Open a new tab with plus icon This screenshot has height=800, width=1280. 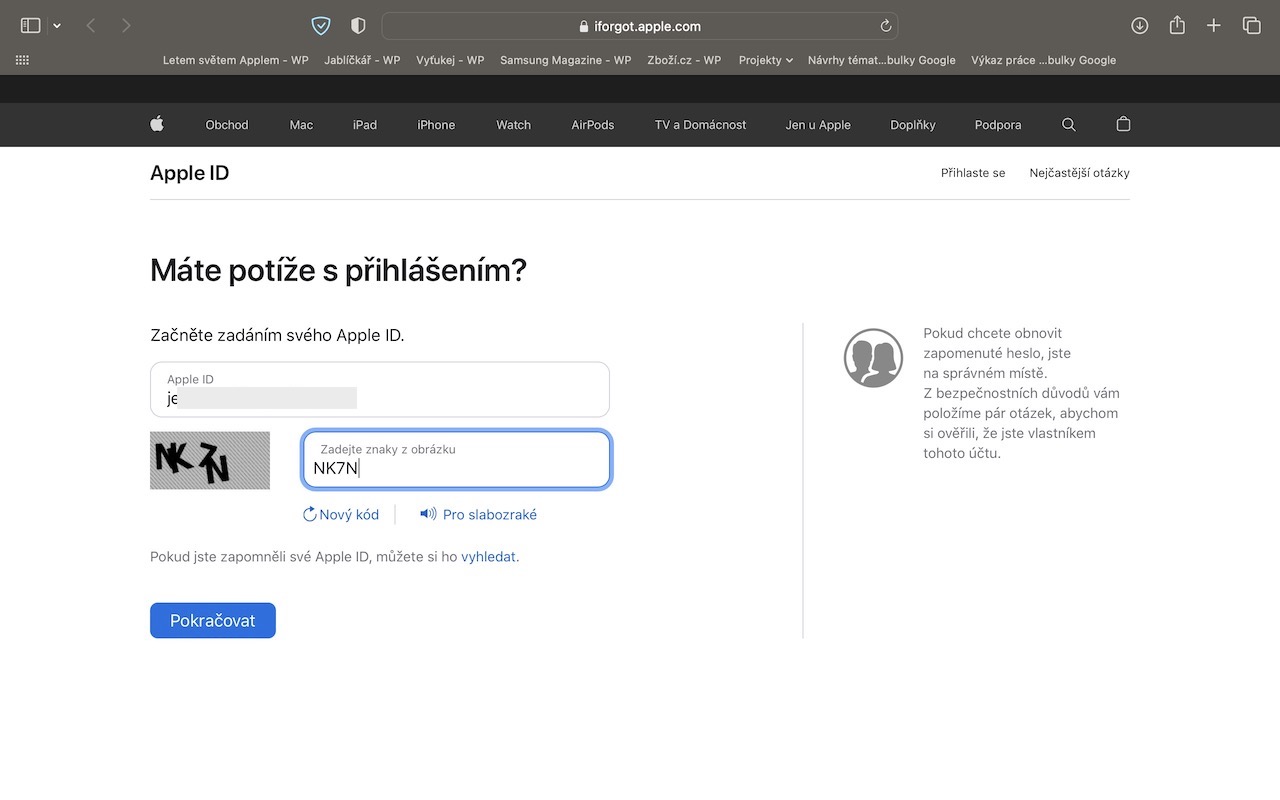(x=1214, y=26)
